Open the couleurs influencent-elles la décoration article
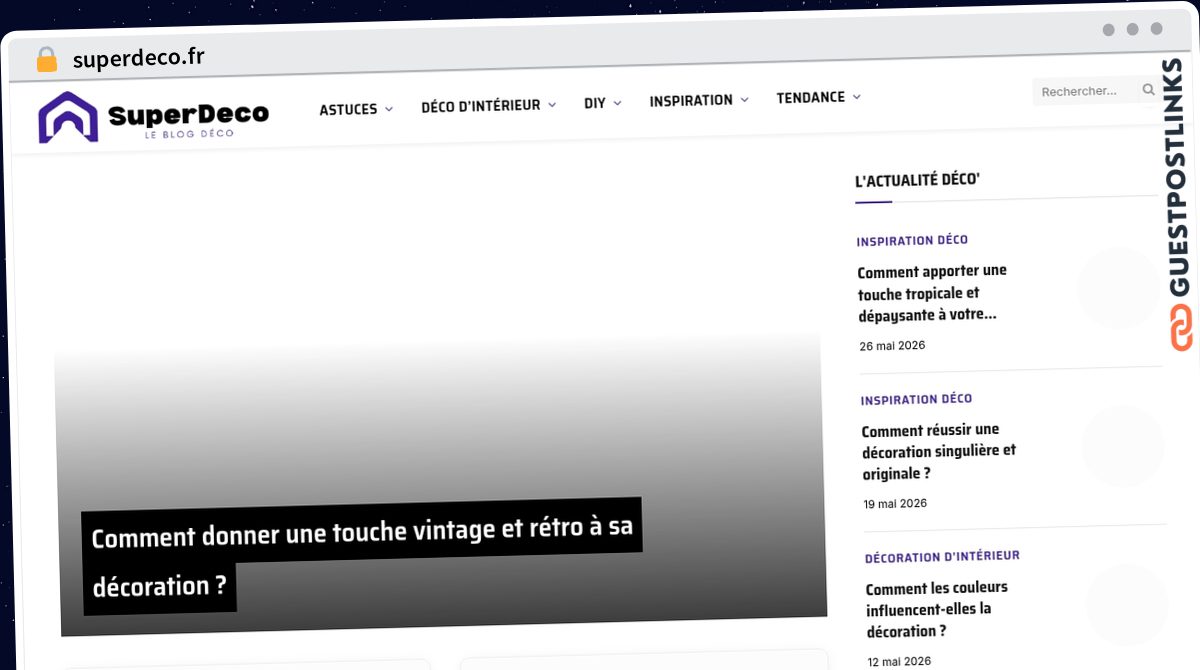This screenshot has width=1200, height=670. point(937,609)
